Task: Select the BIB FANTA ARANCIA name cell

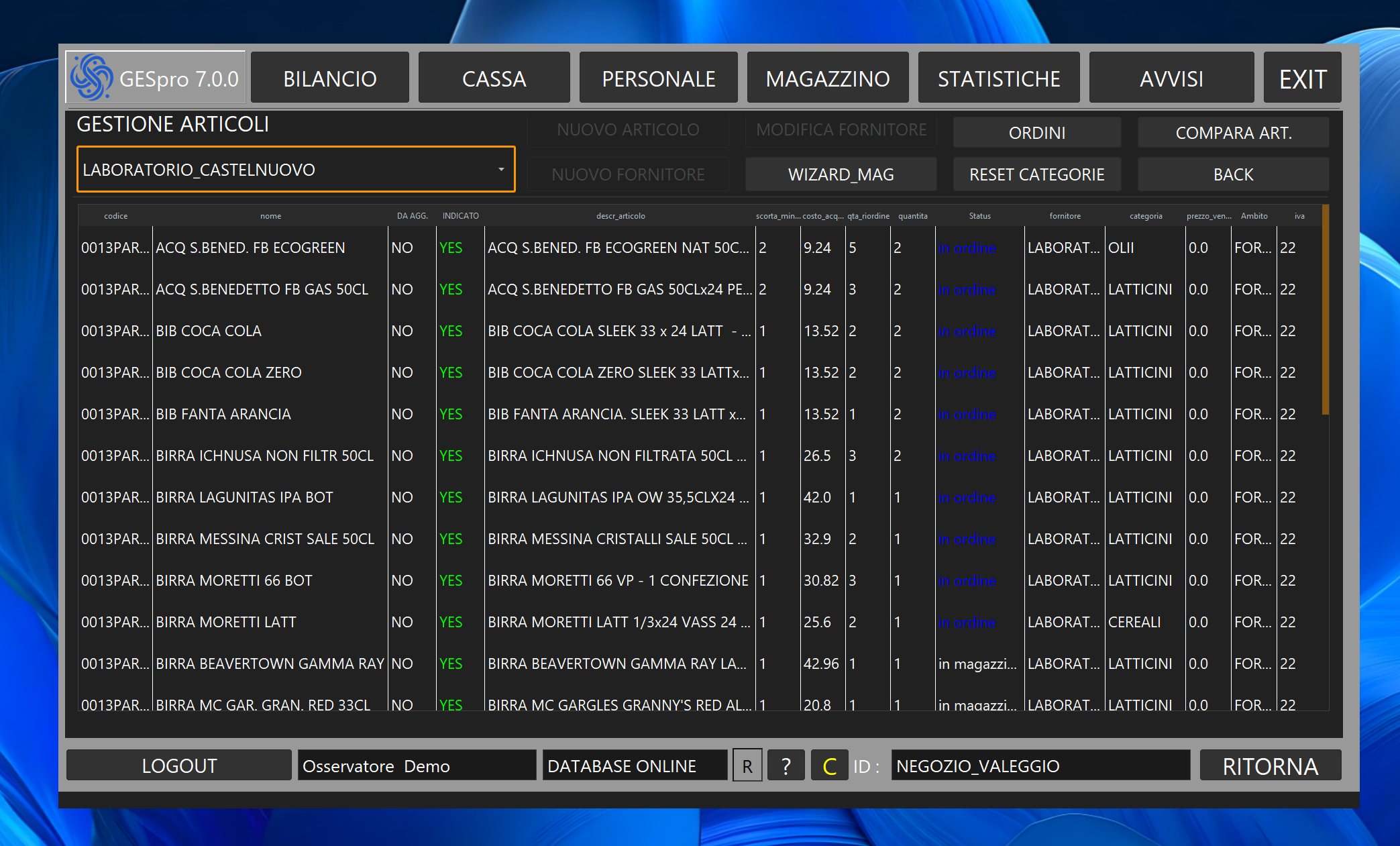Action: click(x=270, y=414)
